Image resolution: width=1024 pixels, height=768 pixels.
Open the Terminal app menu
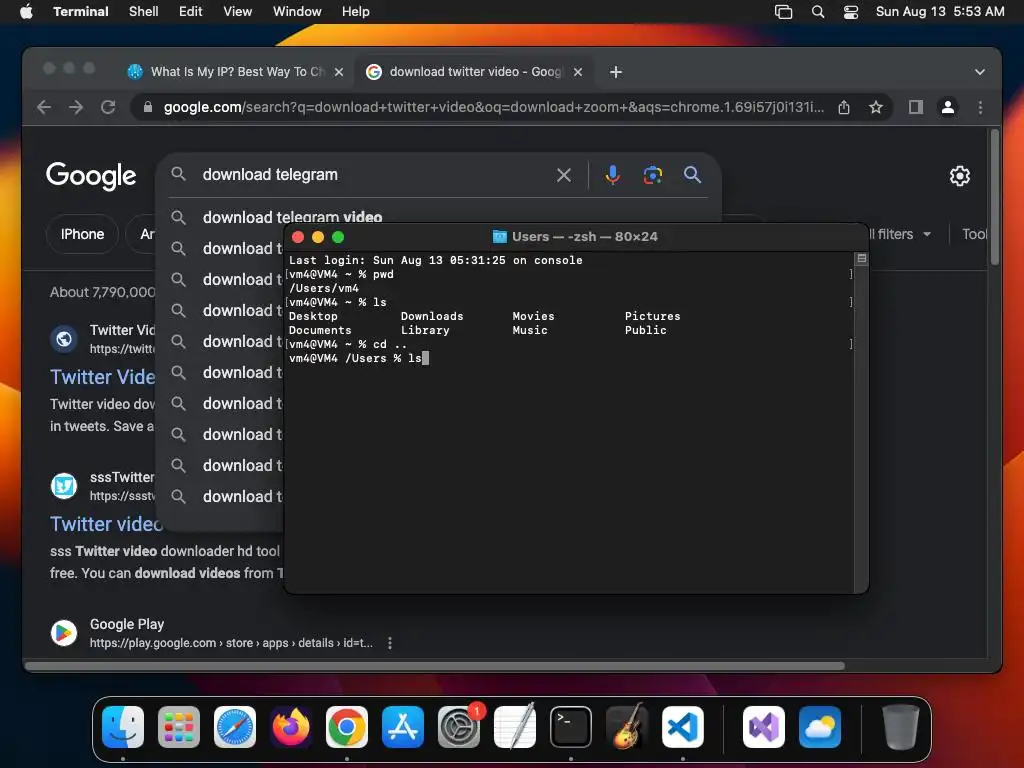[x=80, y=12]
